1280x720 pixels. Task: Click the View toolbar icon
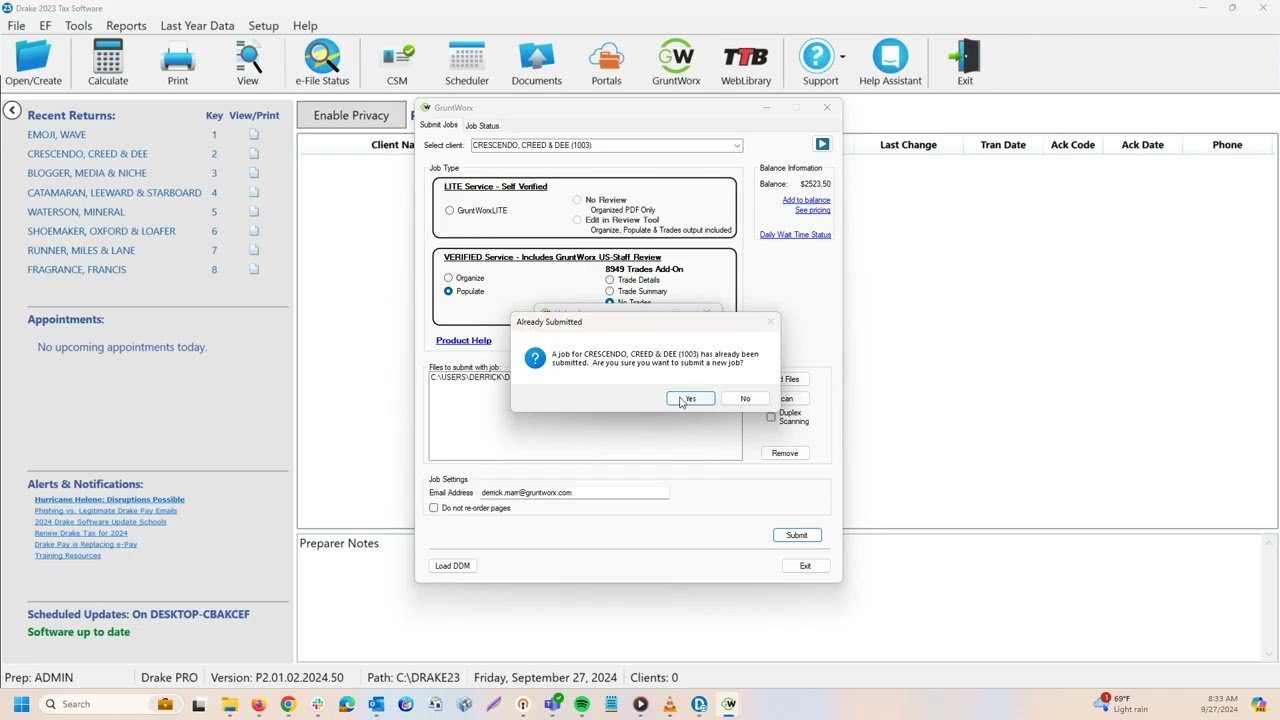pyautogui.click(x=248, y=62)
